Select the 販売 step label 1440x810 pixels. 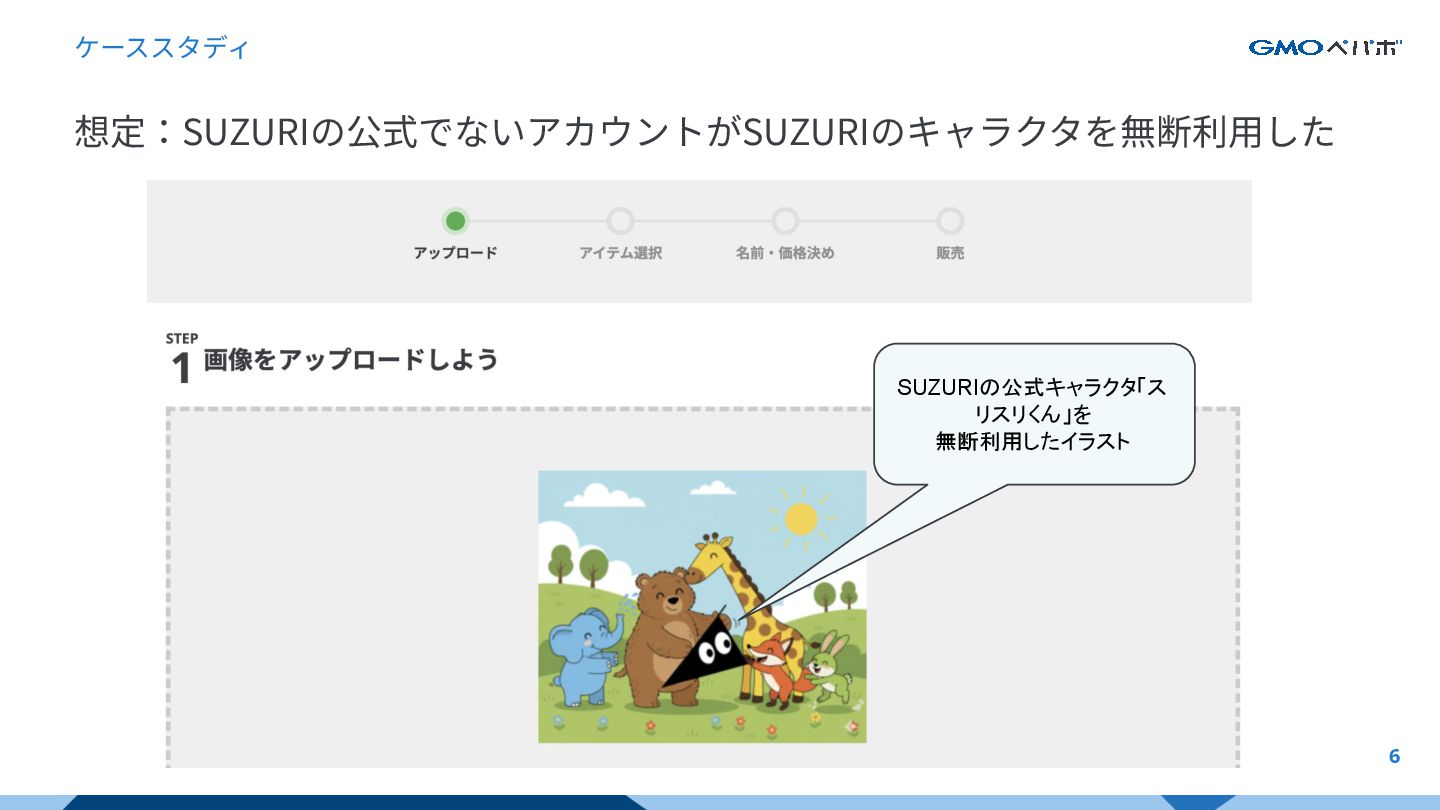[950, 254]
